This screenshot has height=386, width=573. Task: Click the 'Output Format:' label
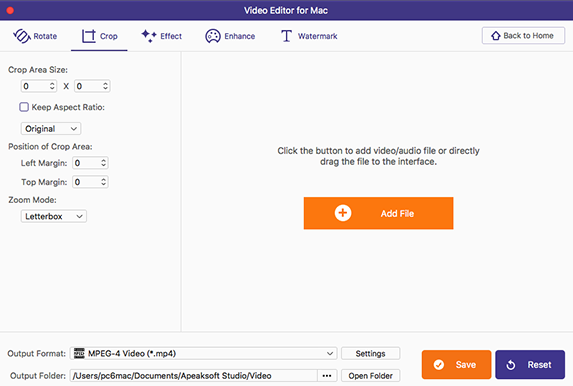tap(37, 353)
